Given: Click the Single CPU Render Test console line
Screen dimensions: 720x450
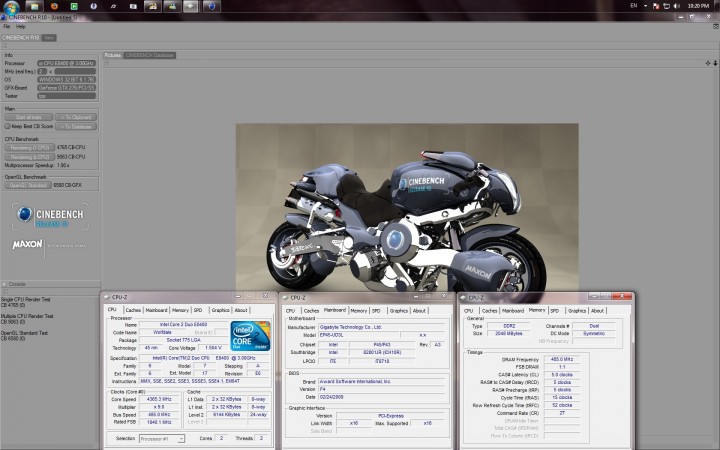Looking at the screenshot, I should pos(26,302).
